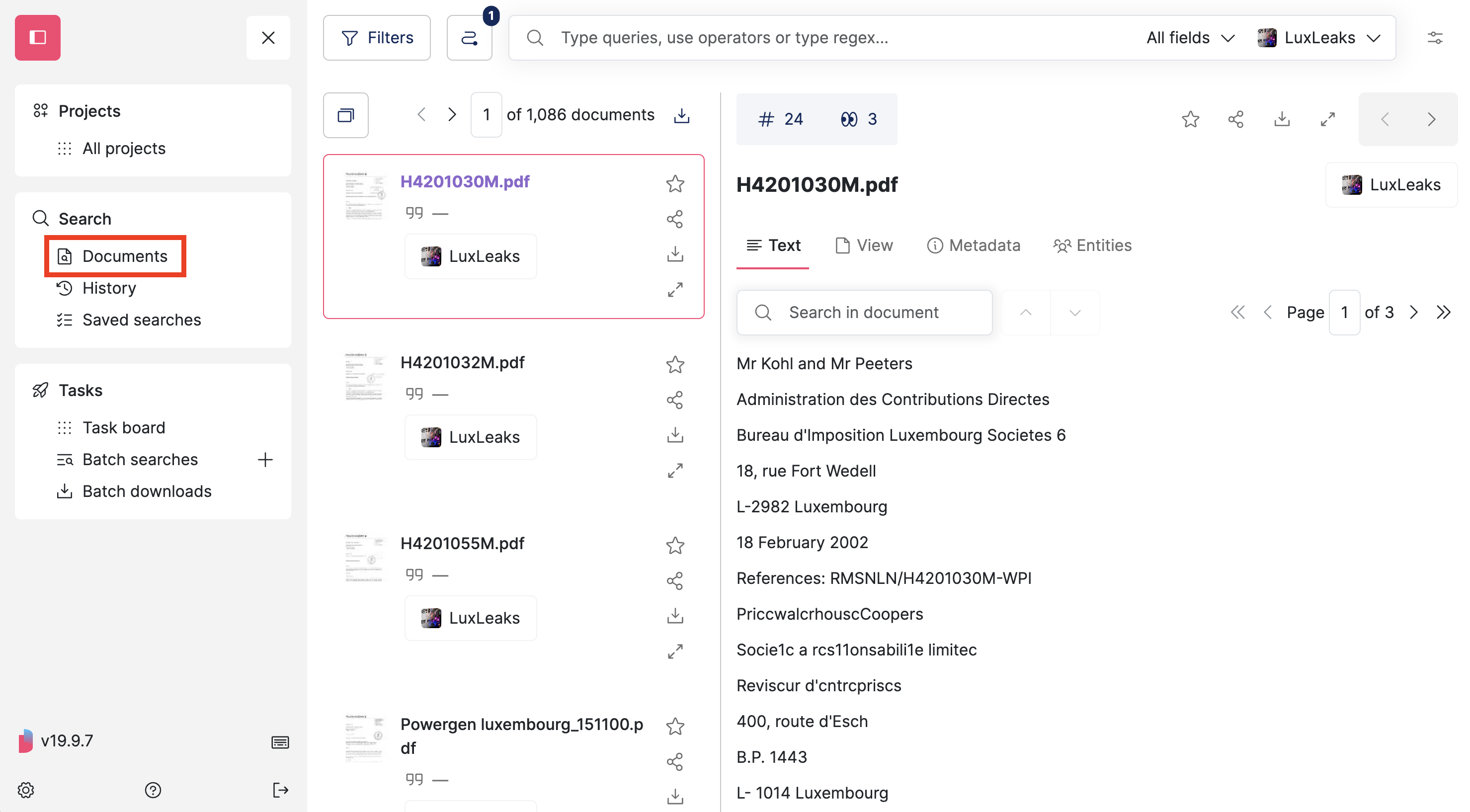Toggle star on the Powergen luxembourg document
1470x812 pixels.
coord(675,726)
